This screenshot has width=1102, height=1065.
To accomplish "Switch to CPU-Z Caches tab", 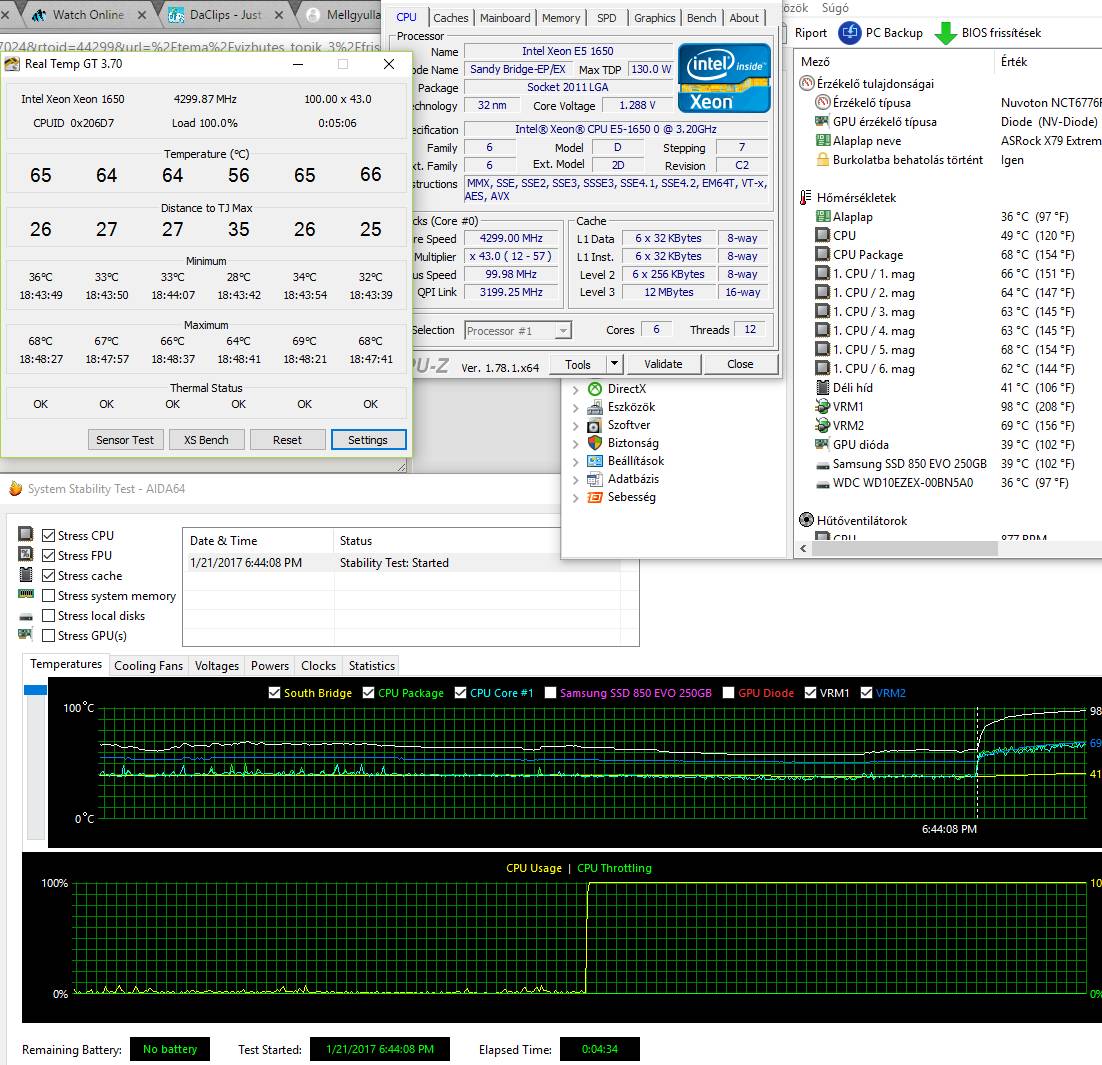I will coord(450,18).
